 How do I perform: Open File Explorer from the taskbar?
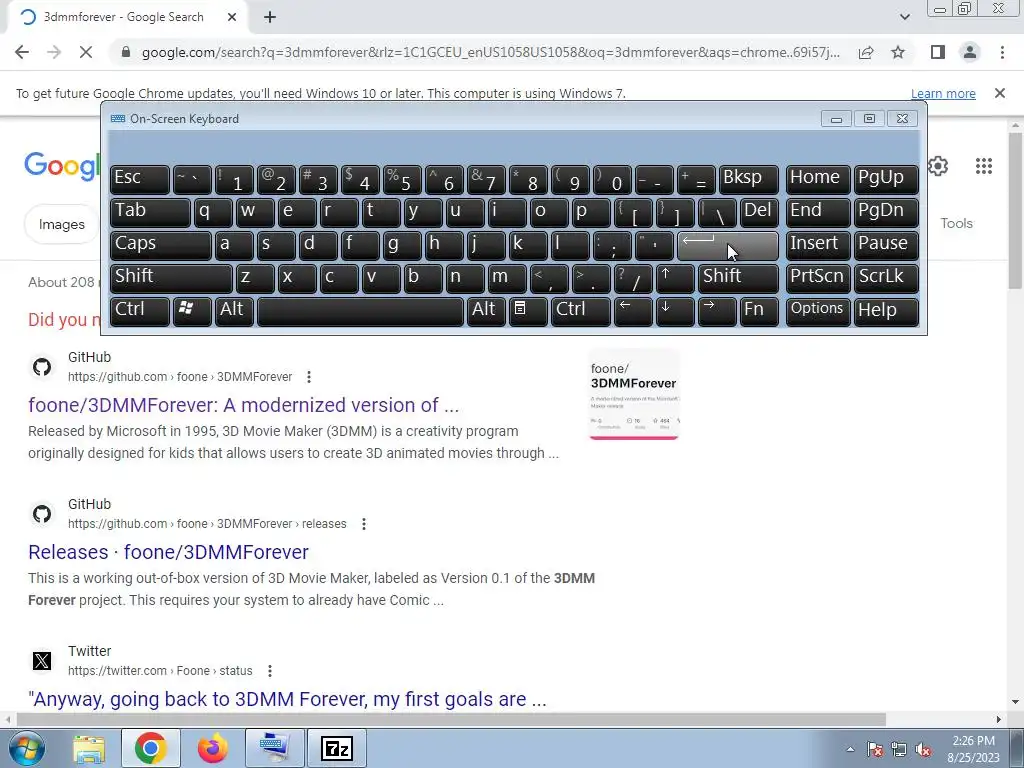[x=89, y=748]
